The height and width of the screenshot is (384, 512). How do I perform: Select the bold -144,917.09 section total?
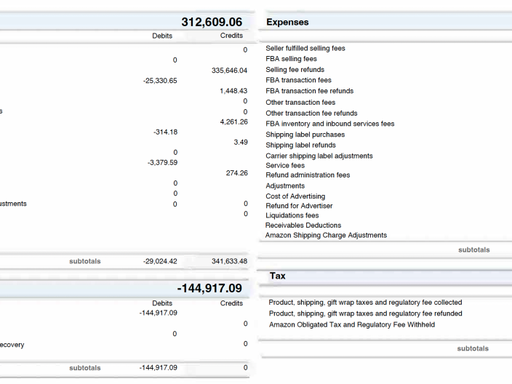pos(209,288)
